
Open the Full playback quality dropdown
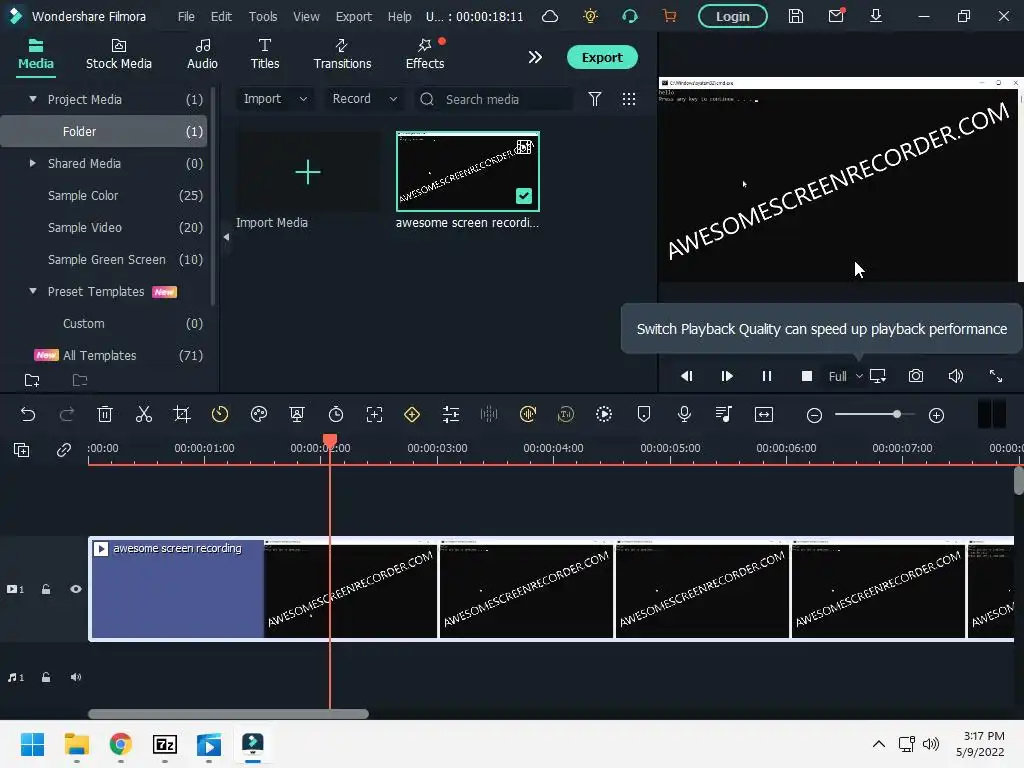point(845,376)
